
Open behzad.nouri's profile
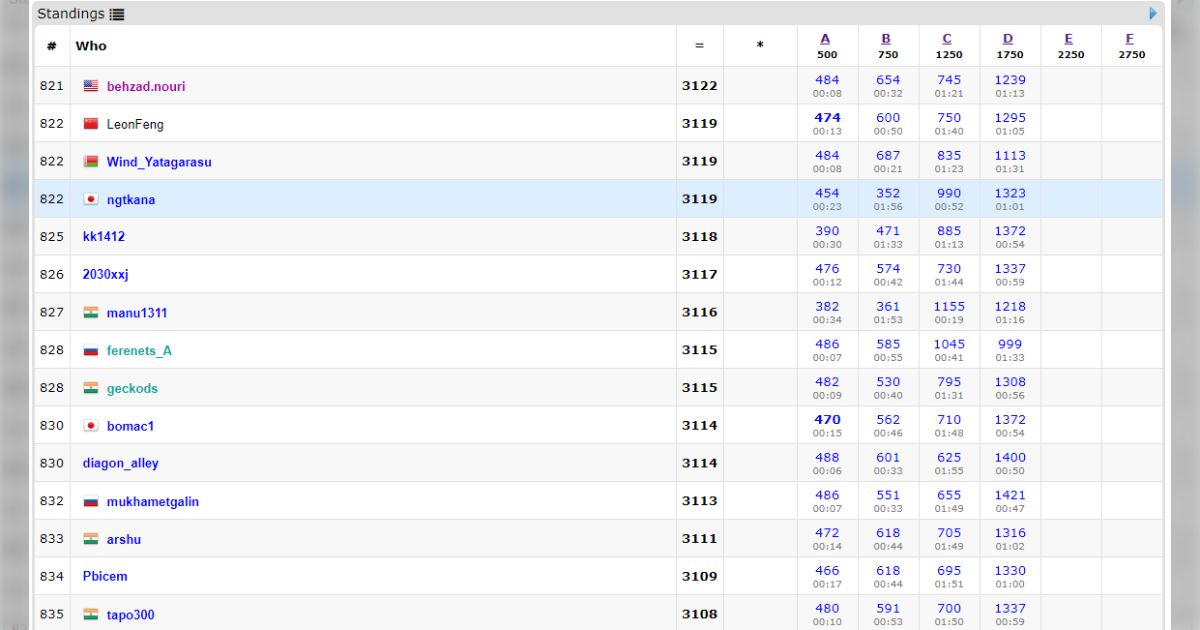[x=146, y=86]
